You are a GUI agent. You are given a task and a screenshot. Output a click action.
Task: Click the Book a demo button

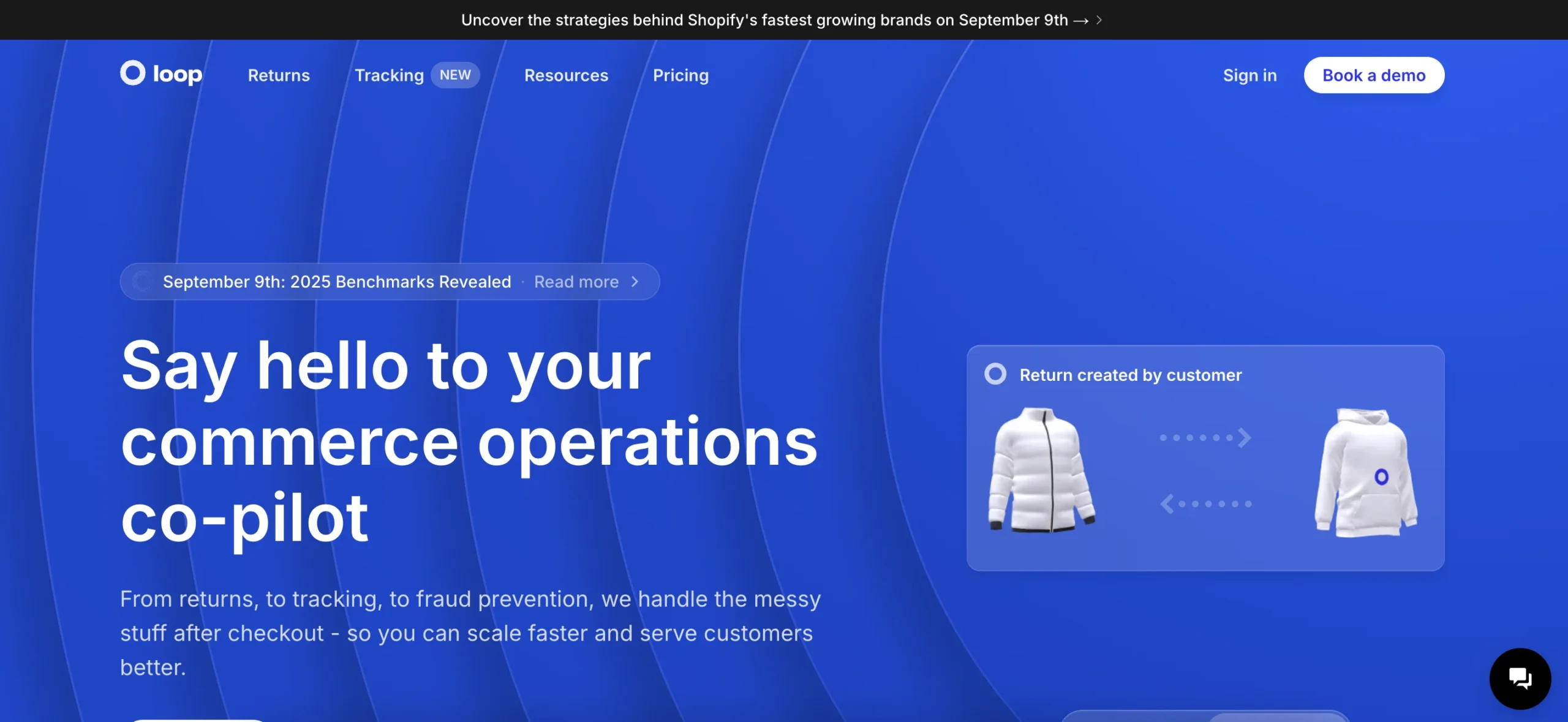point(1374,75)
